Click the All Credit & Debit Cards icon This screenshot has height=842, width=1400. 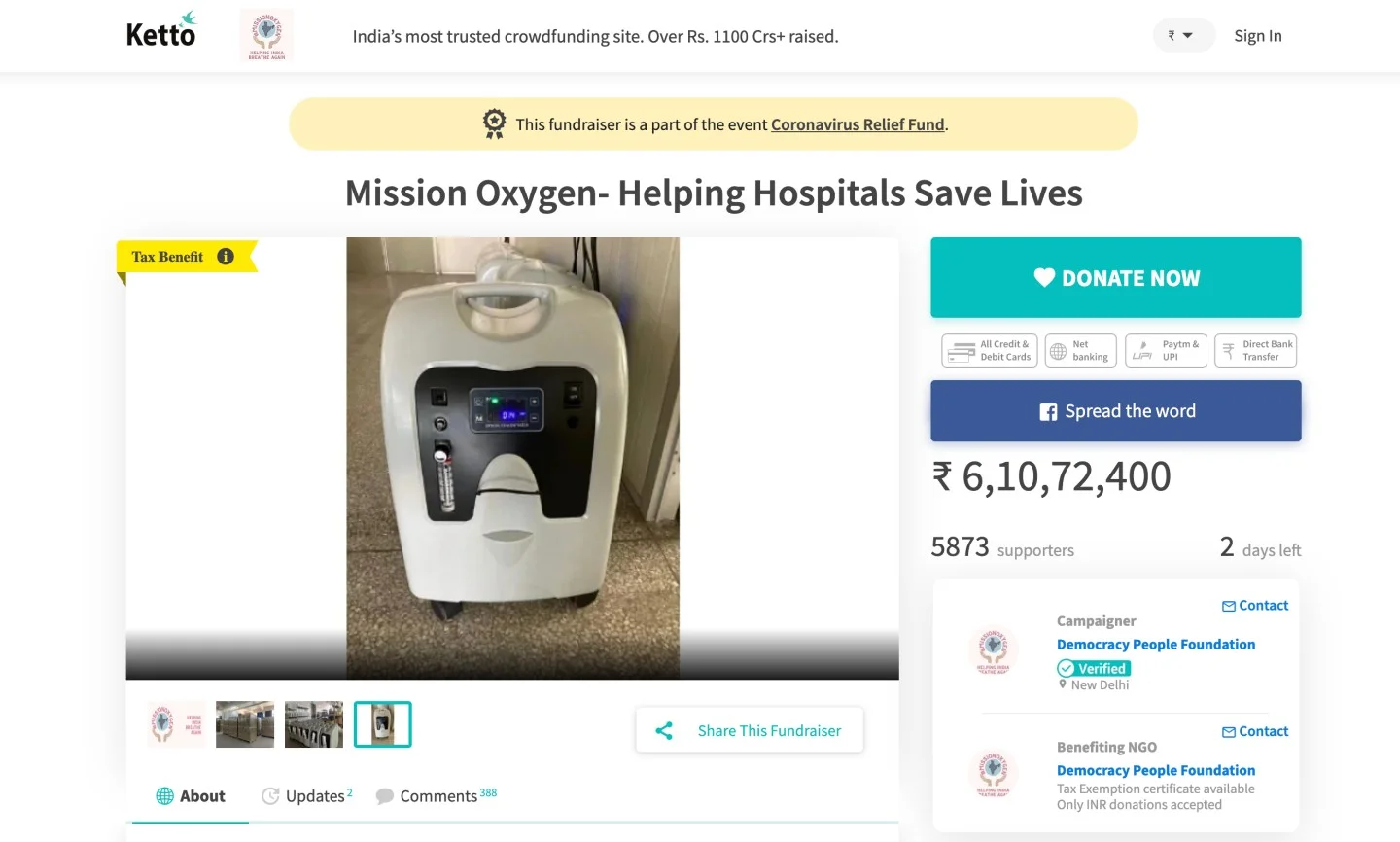coord(962,351)
